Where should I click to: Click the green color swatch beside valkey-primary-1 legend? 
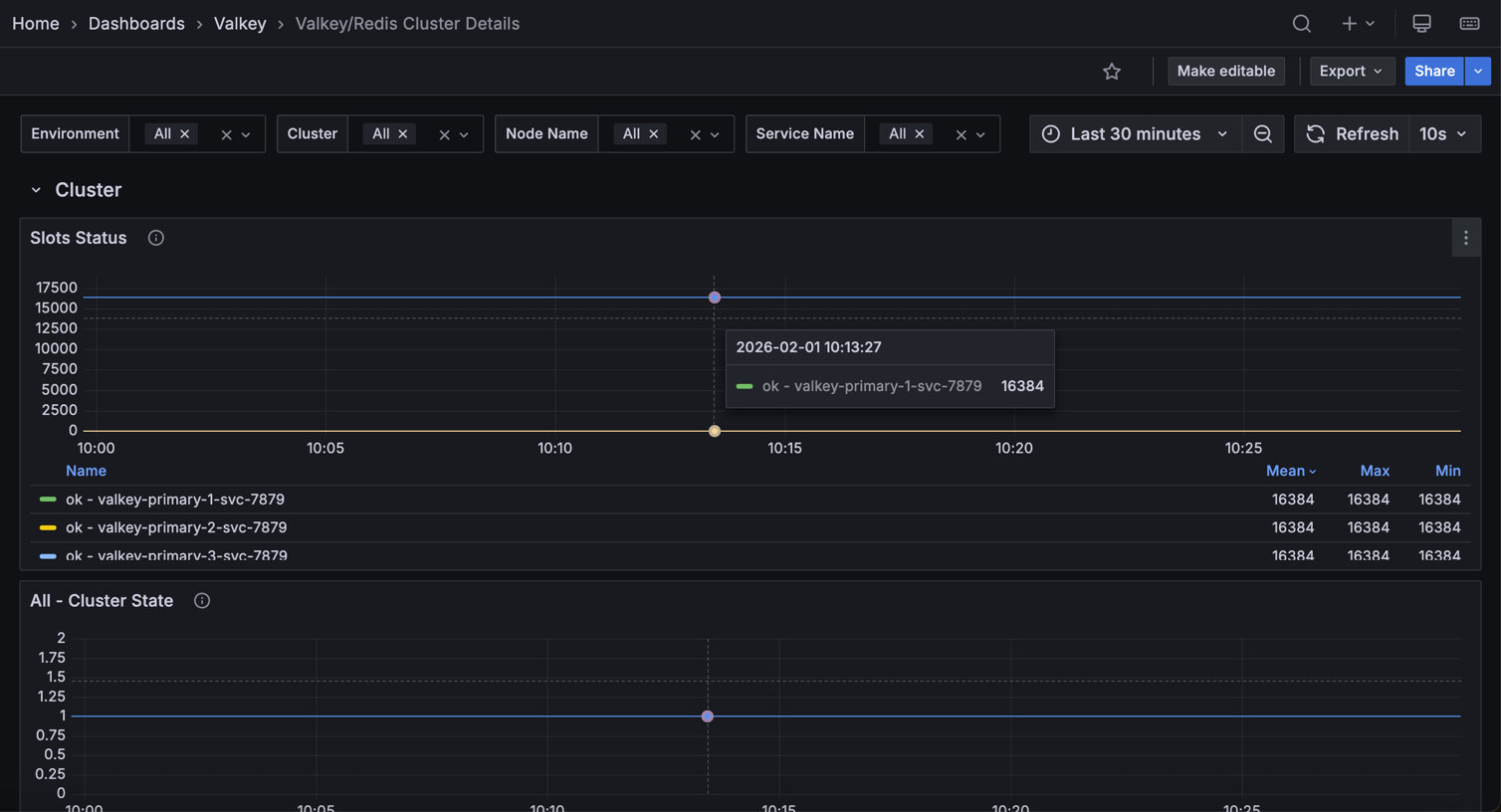pos(47,499)
